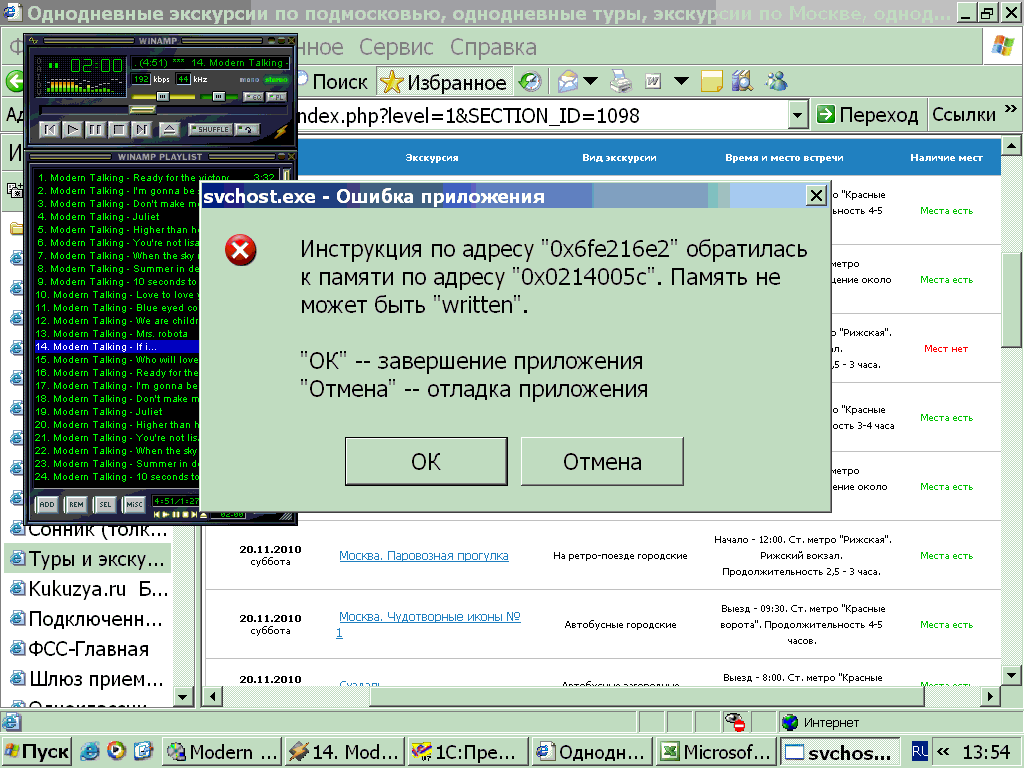1024x768 pixels.
Task: Click the Print toolbar icon
Action: tap(621, 82)
